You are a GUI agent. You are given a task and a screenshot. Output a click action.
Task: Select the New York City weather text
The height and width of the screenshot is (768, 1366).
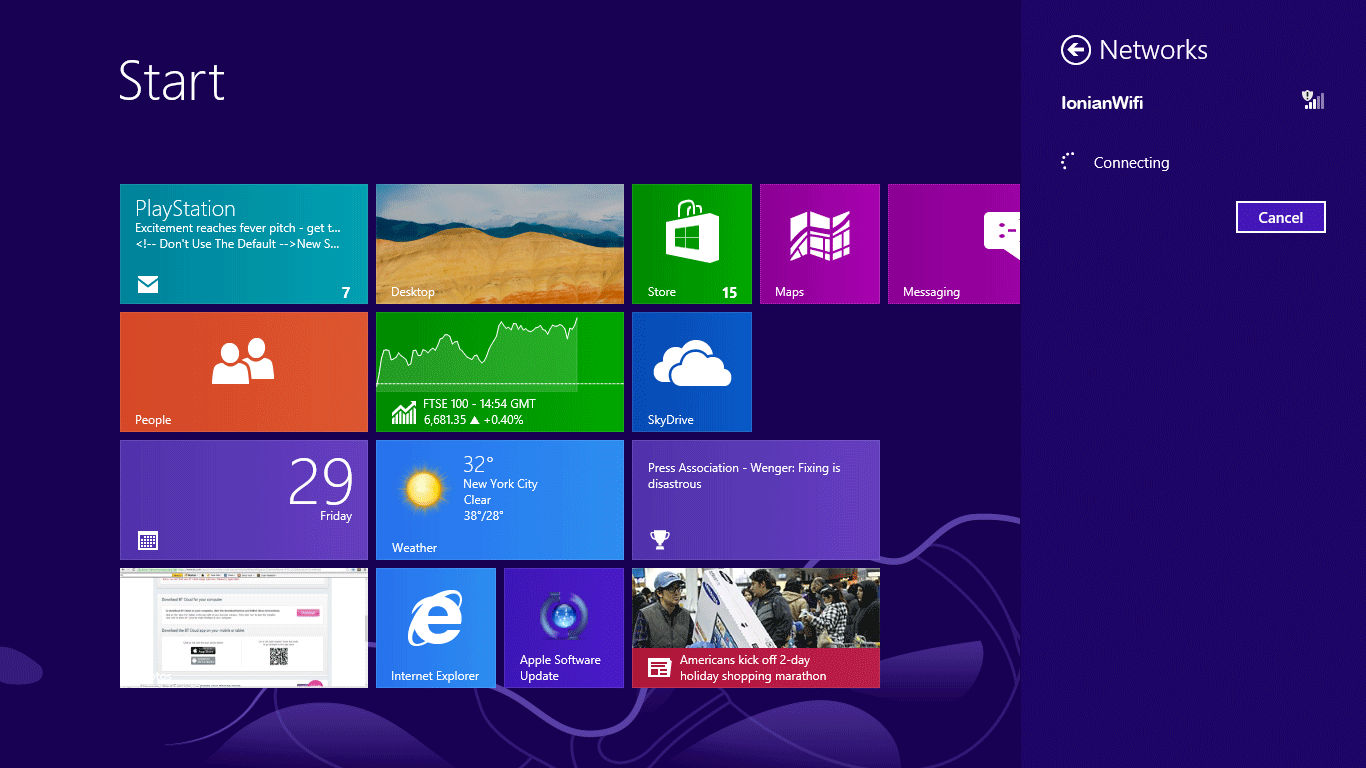[500, 484]
